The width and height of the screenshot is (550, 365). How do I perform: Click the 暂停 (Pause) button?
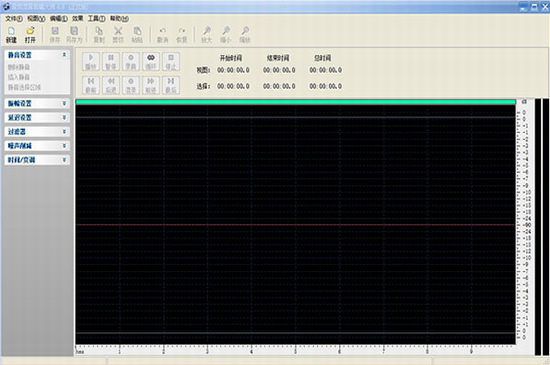click(x=111, y=62)
